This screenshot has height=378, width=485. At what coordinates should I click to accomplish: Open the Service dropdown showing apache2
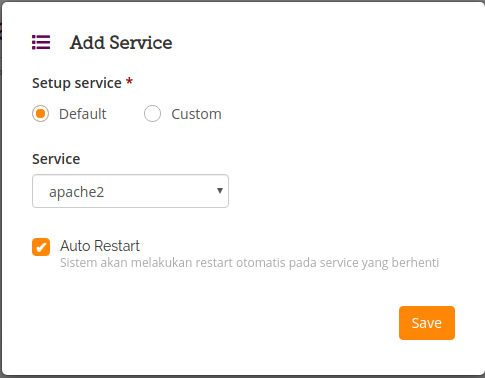(130, 191)
